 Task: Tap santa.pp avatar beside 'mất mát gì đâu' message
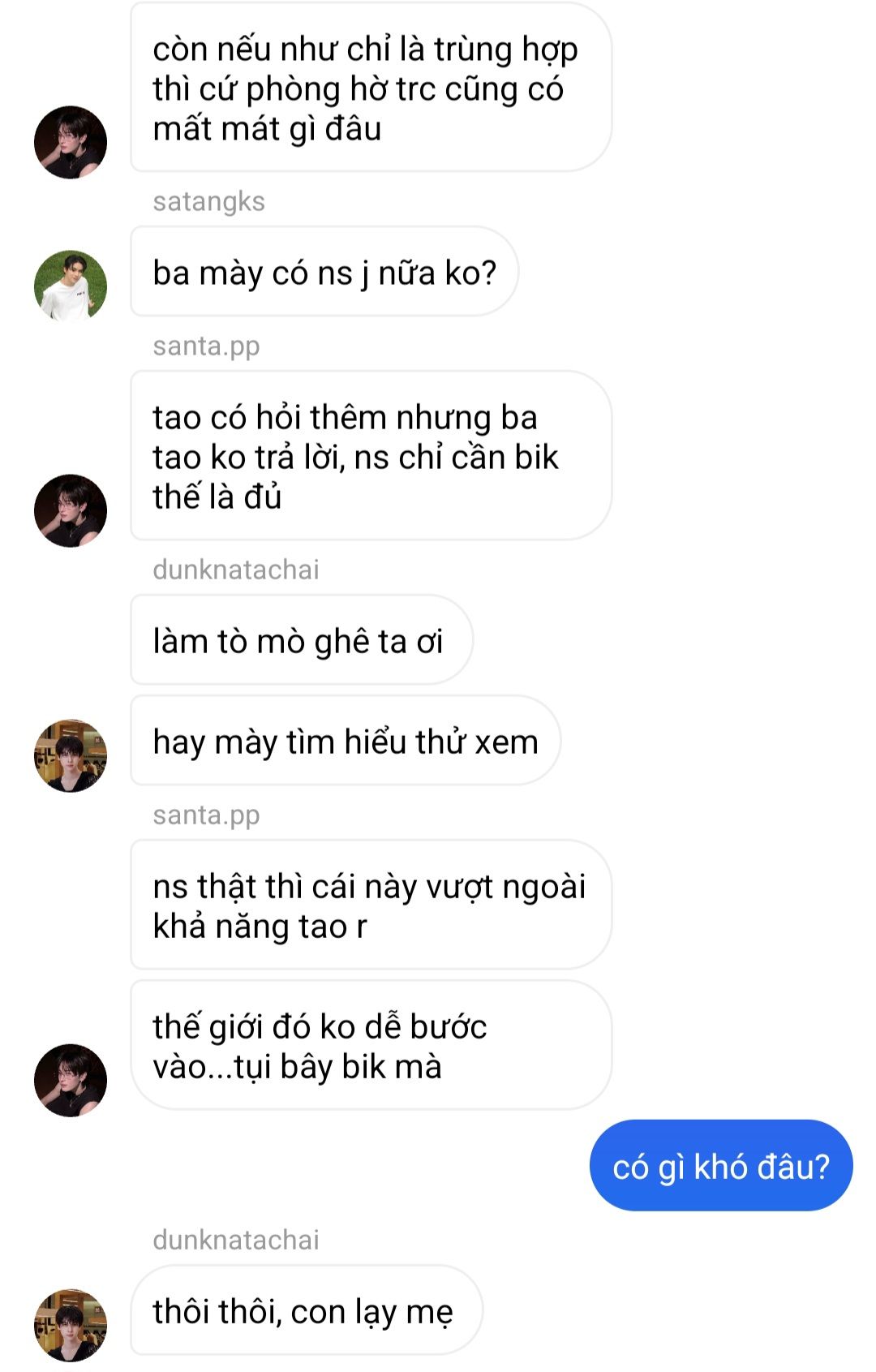pos(71,142)
